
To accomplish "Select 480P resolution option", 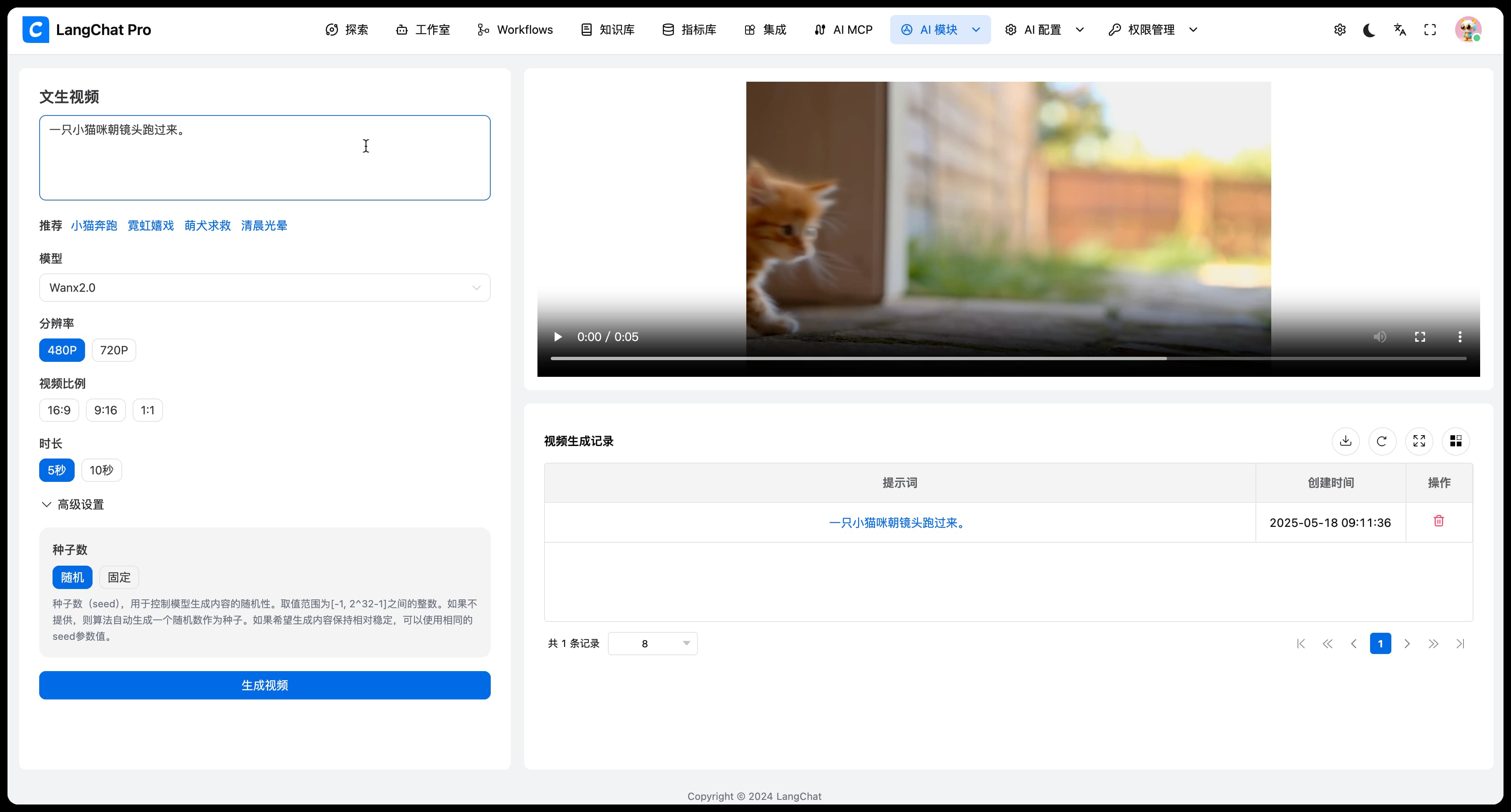I will point(62,350).
